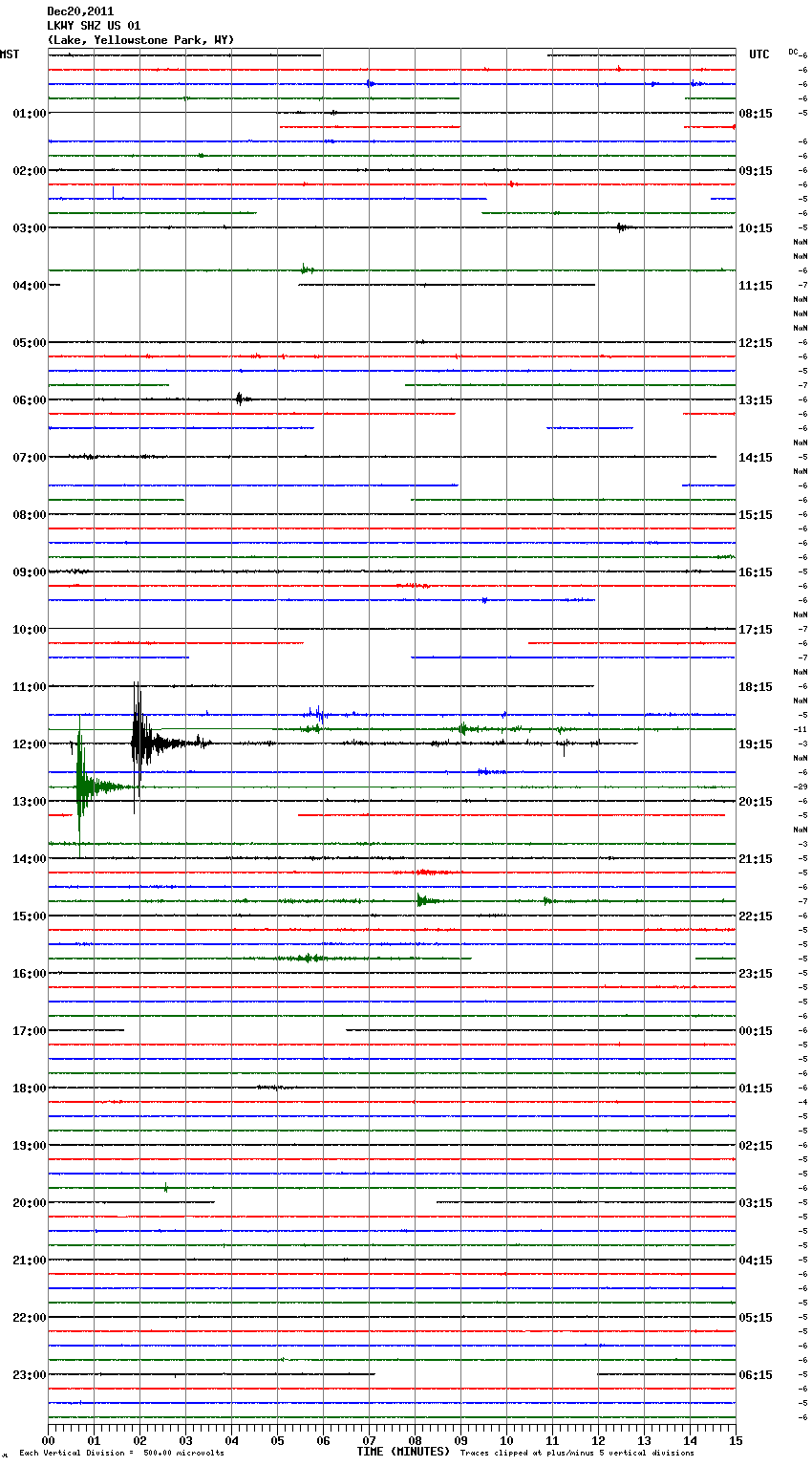The image size is (812, 1466).
Task: Select the 01:00 MST time label
Action: (30, 114)
